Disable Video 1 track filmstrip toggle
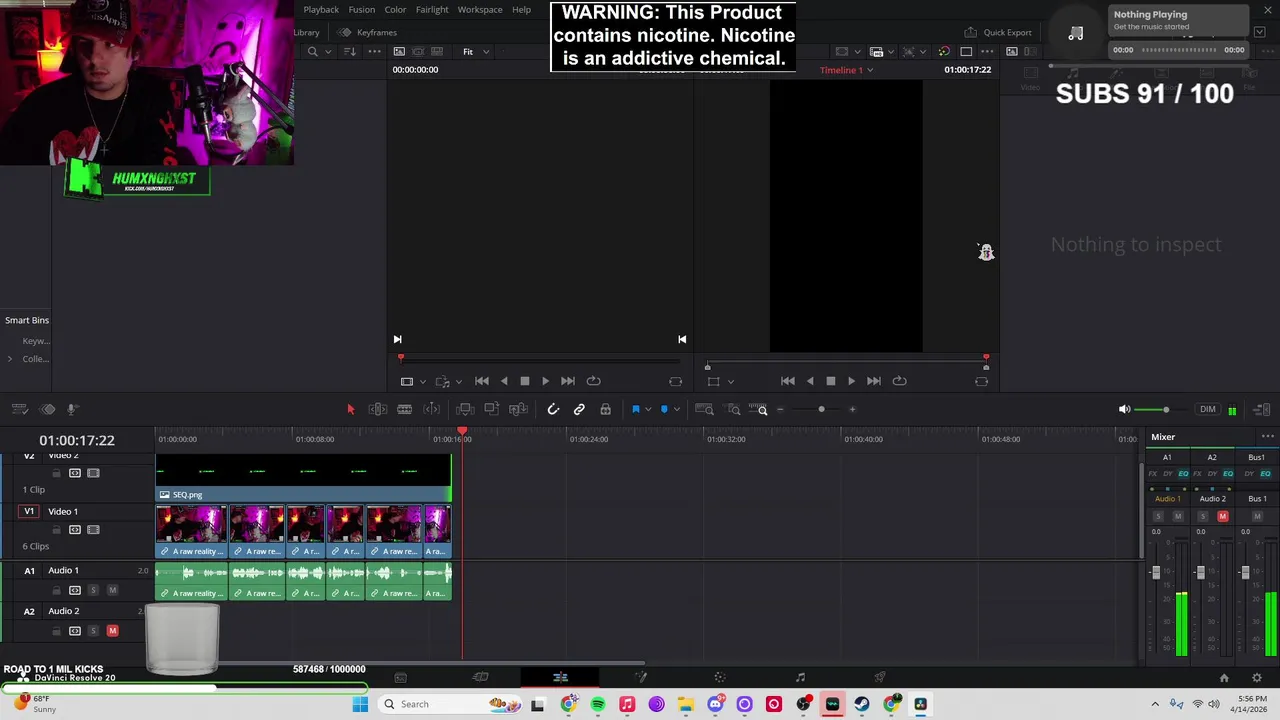This screenshot has height=720, width=1280. (x=93, y=530)
